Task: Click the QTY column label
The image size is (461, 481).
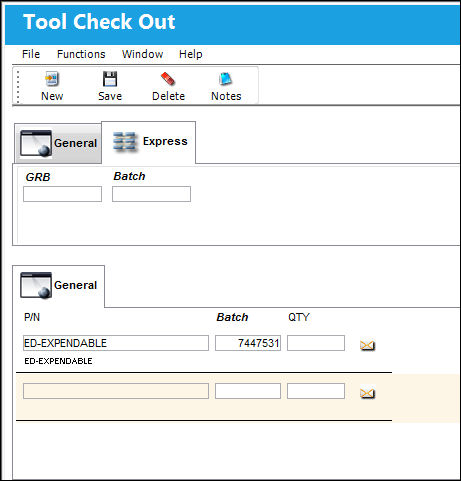Action: coord(299,317)
